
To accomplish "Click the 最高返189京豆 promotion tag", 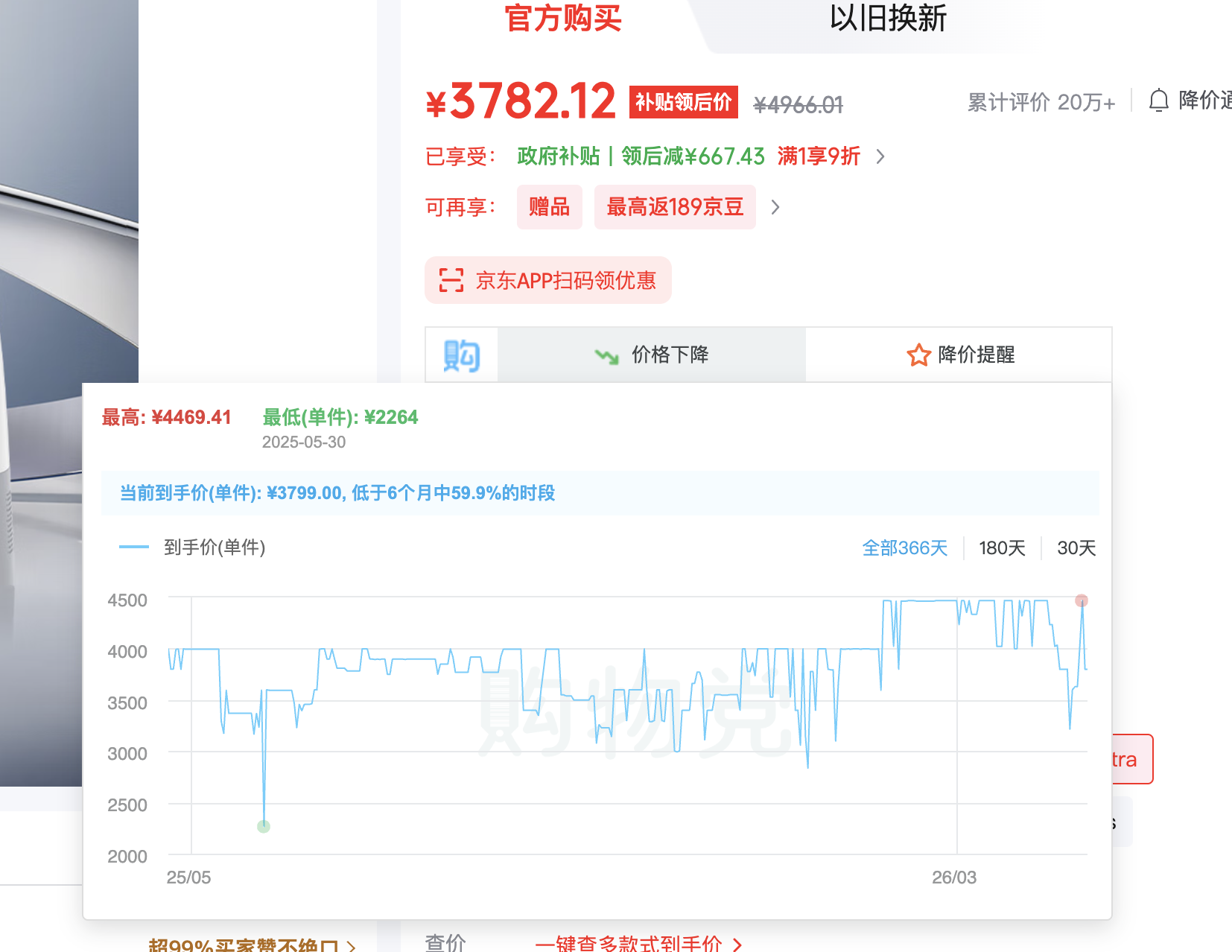I will pos(675,207).
